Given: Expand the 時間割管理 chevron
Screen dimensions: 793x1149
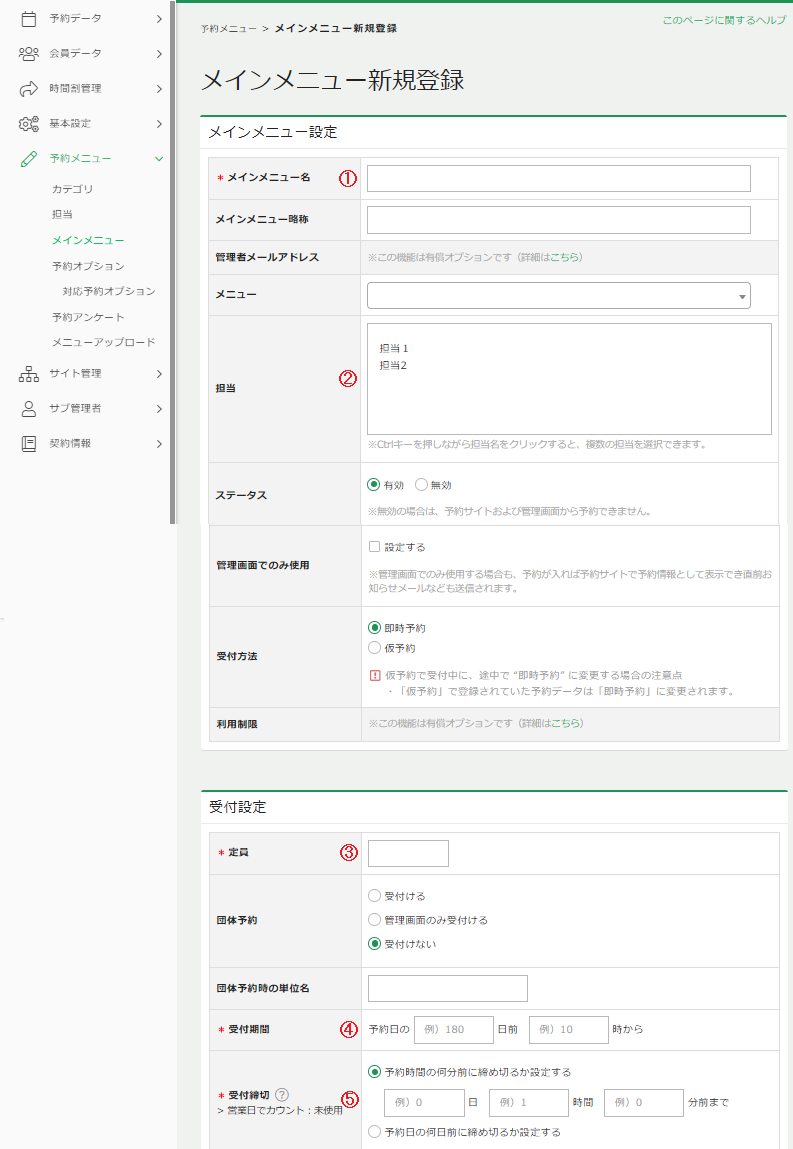Looking at the screenshot, I should coord(159,89).
